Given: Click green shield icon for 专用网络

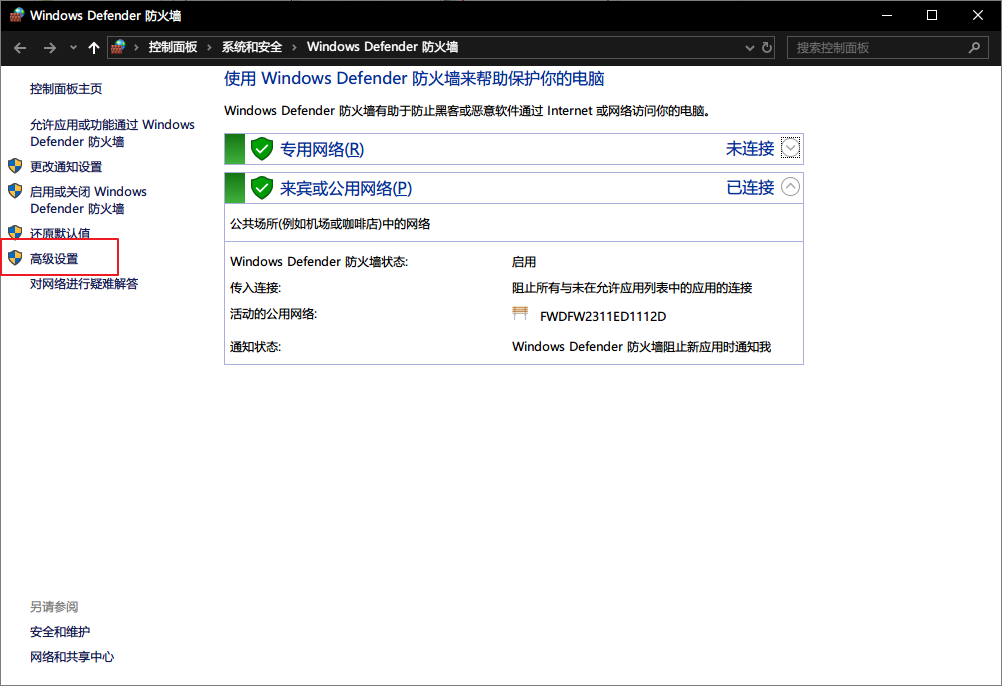Looking at the screenshot, I should pyautogui.click(x=262, y=149).
